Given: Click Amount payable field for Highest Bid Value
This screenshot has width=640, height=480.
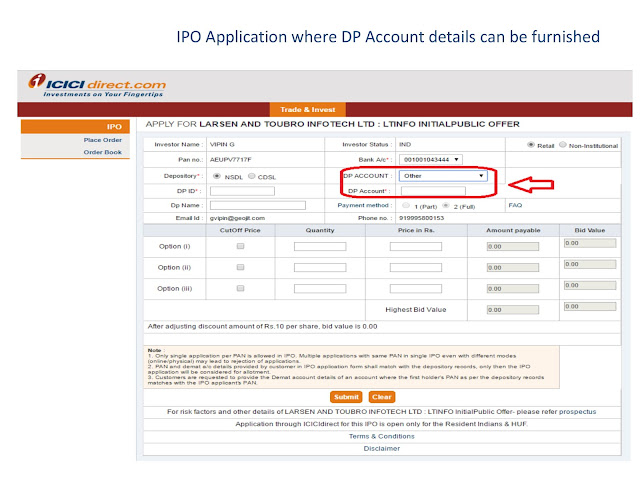Looking at the screenshot, I should pos(513,310).
